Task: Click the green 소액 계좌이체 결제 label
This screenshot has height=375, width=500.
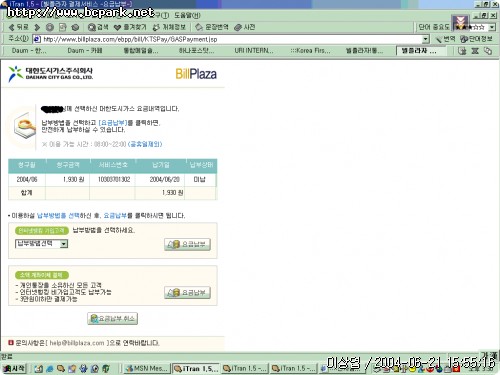Action: [42, 275]
